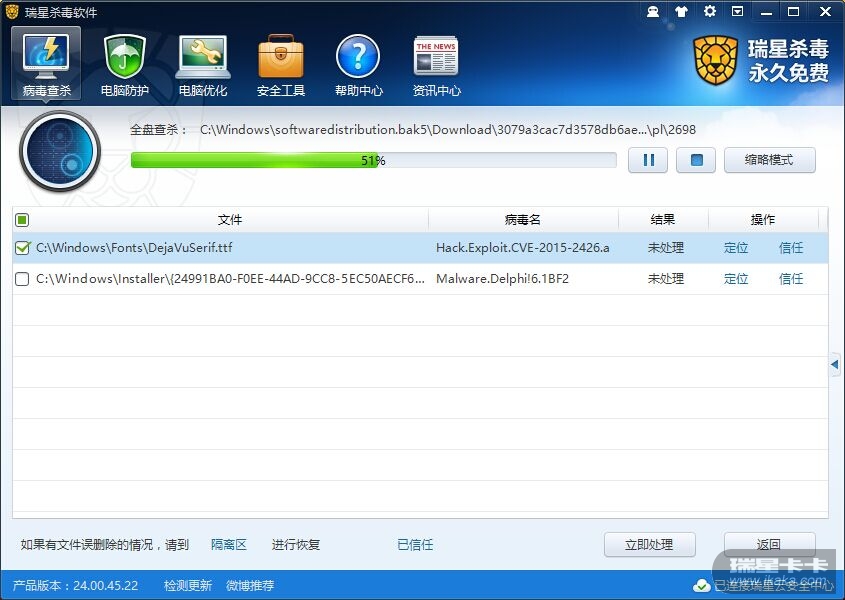The height and width of the screenshot is (600, 845).
Task: Check the Windows\Installer row checkbox
Action: click(x=22, y=279)
